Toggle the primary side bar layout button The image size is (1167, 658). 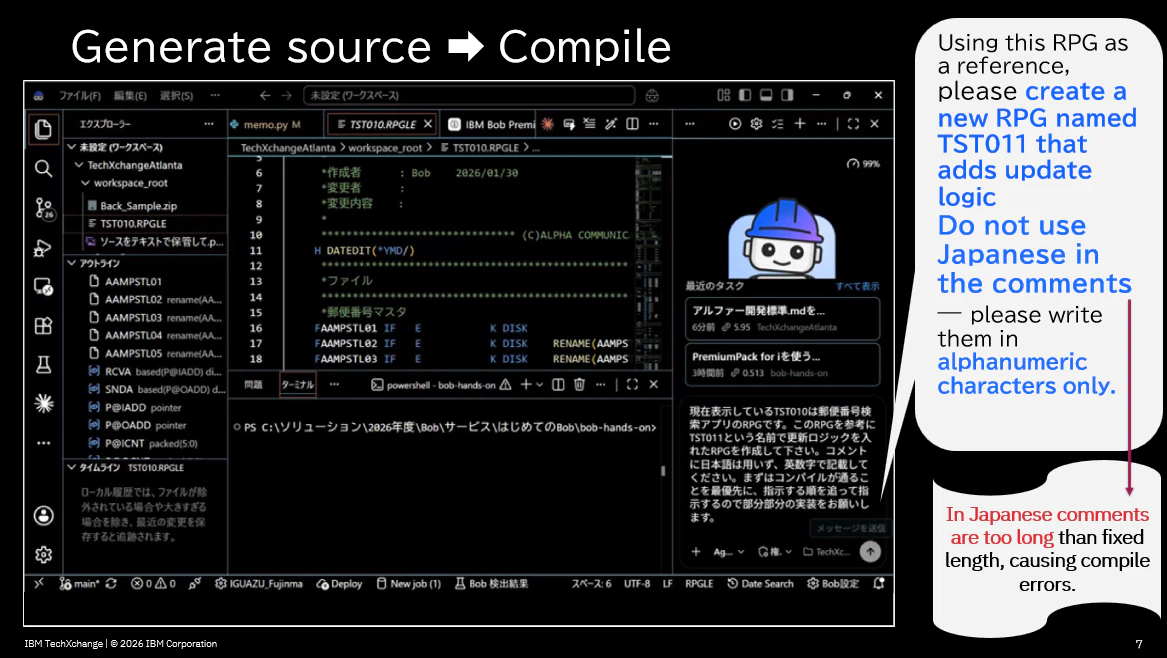(744, 95)
